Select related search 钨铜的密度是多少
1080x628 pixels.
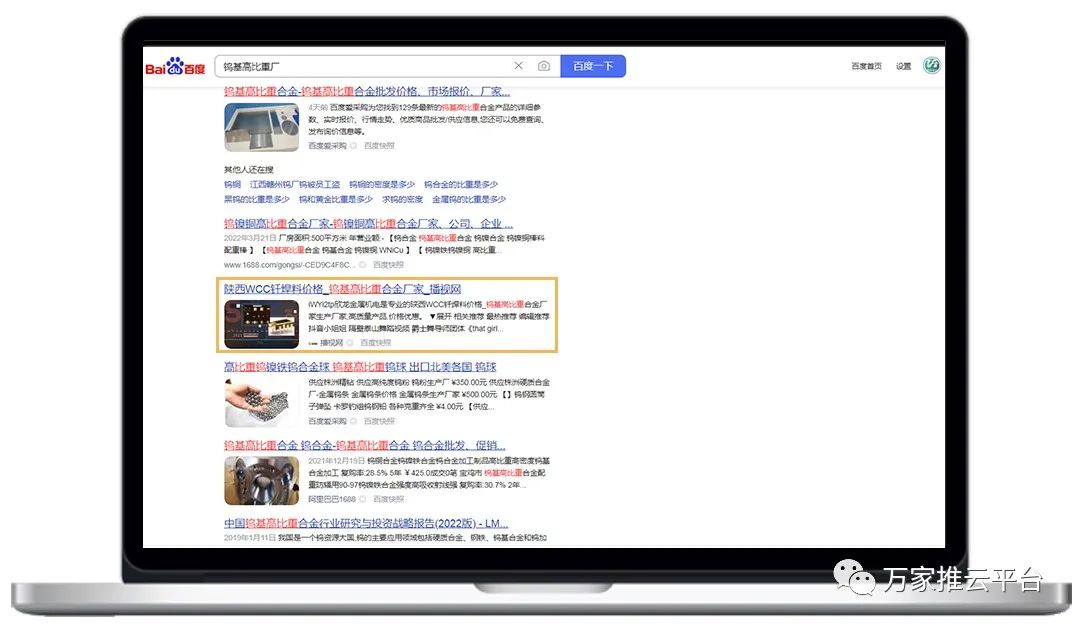pyautogui.click(x=382, y=185)
